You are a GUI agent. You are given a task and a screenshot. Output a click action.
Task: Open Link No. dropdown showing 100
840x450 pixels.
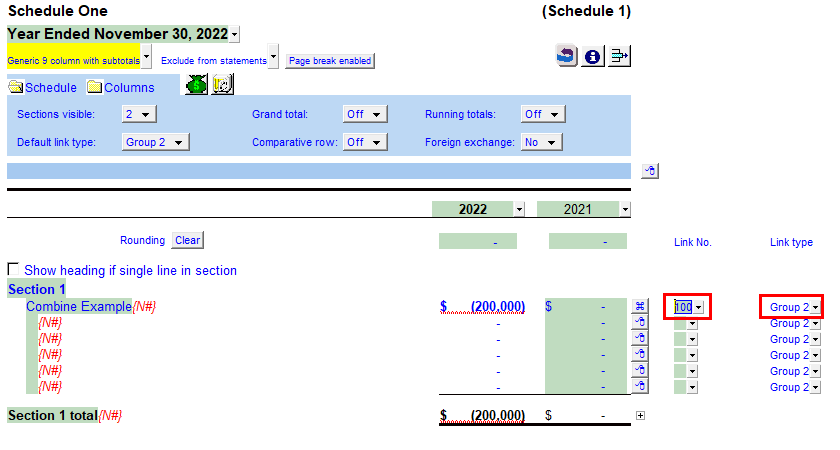point(699,307)
